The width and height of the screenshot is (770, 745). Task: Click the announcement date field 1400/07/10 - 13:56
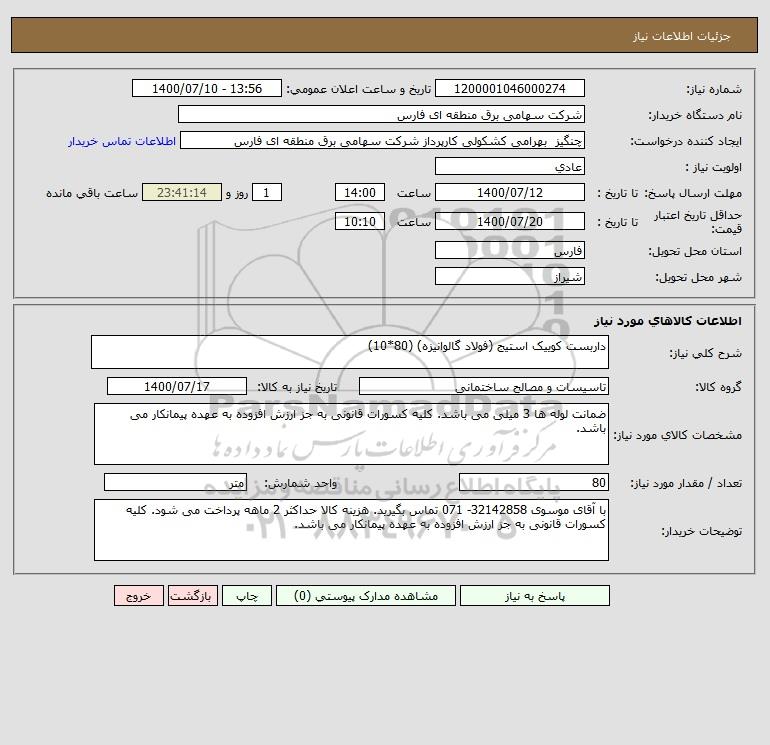[207, 88]
